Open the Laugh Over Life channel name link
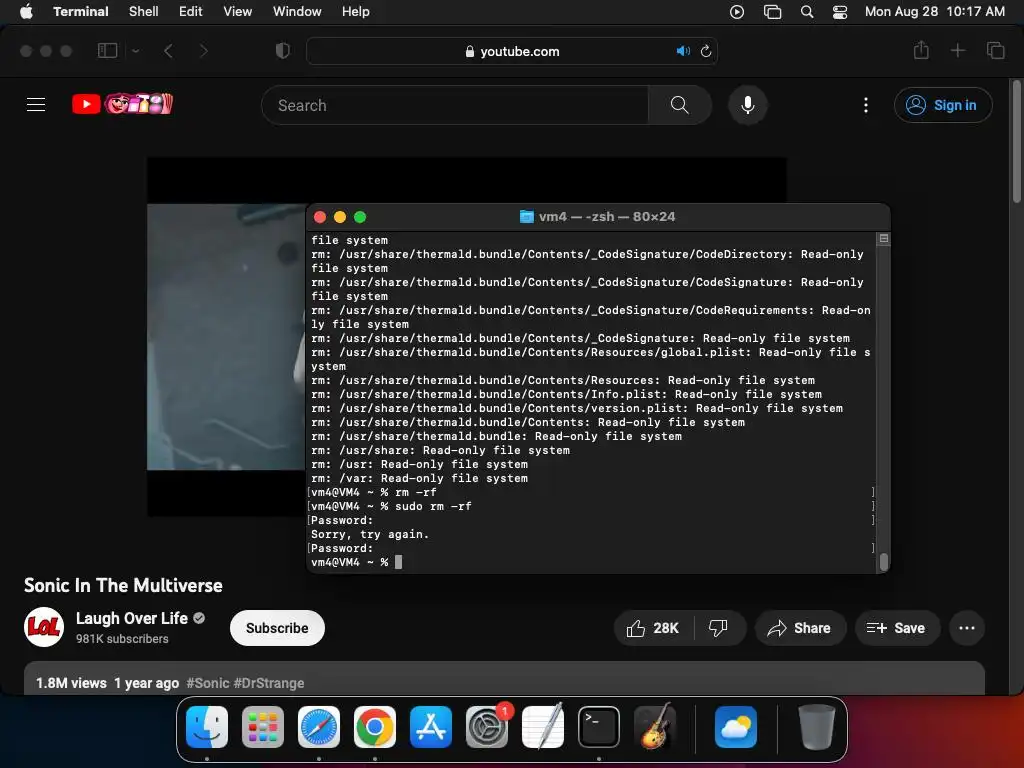The width and height of the screenshot is (1024, 768). [131, 618]
